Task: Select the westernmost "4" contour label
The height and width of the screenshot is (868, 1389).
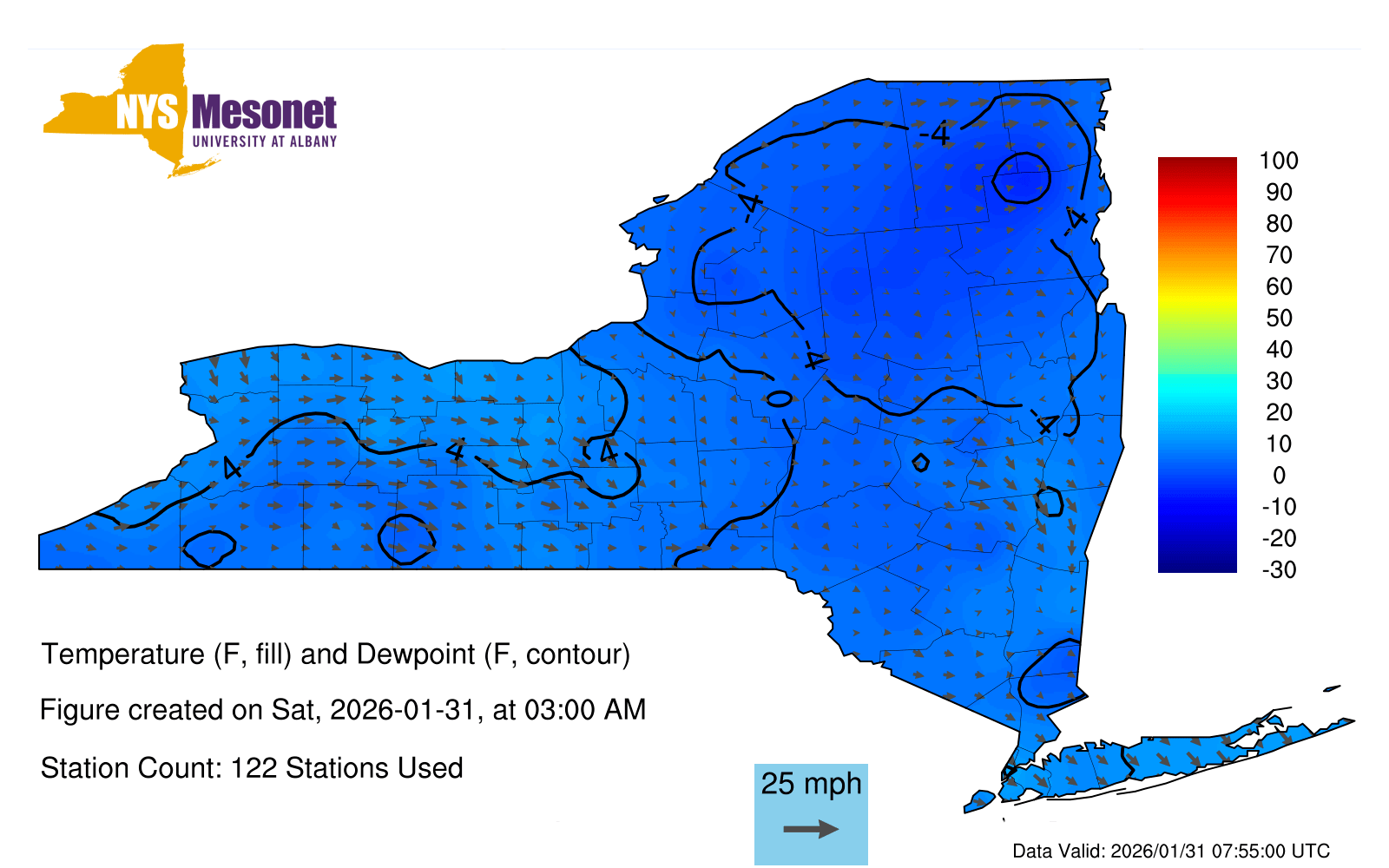Action: (232, 468)
